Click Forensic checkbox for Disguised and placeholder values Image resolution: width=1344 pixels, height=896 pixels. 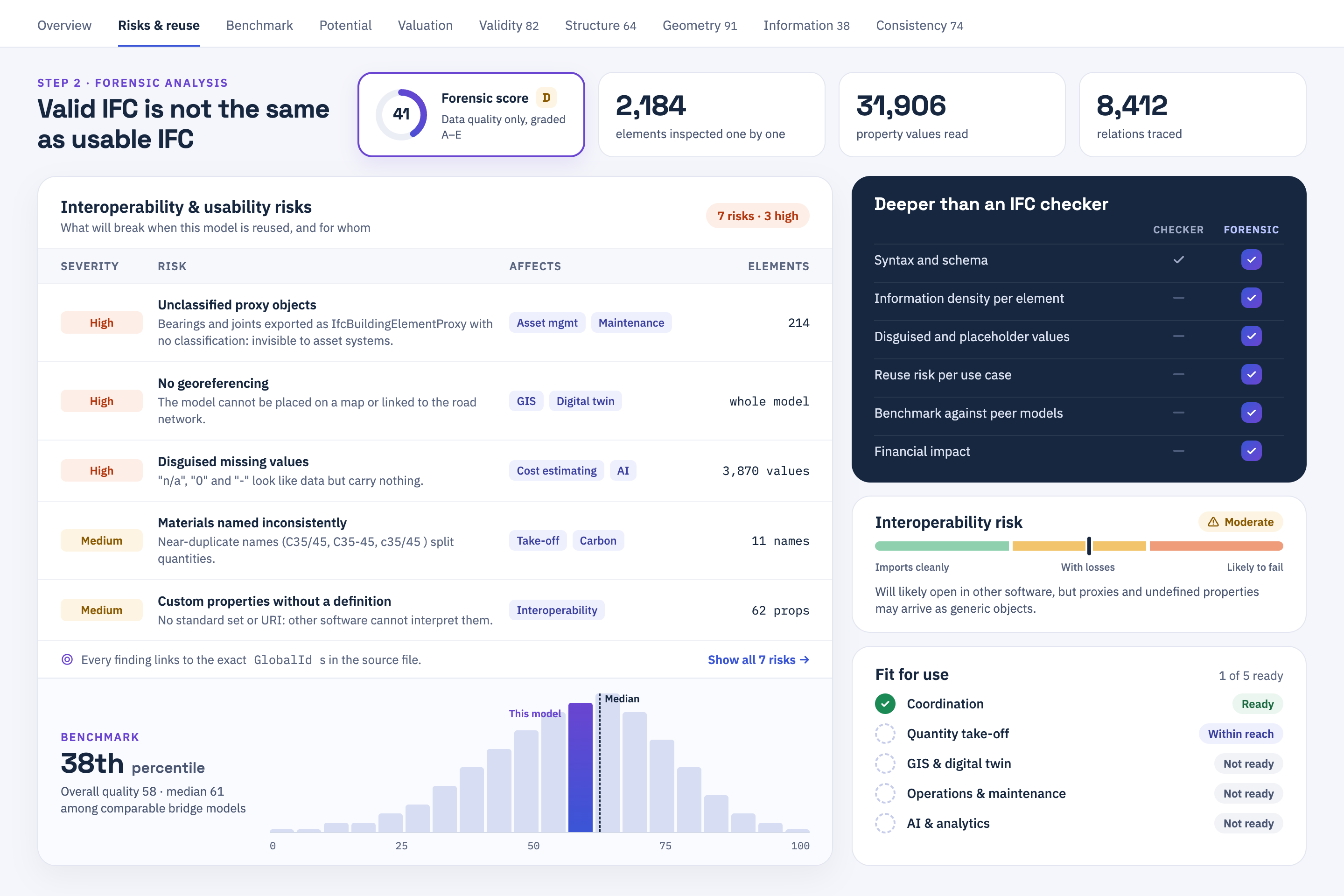pyautogui.click(x=1252, y=336)
